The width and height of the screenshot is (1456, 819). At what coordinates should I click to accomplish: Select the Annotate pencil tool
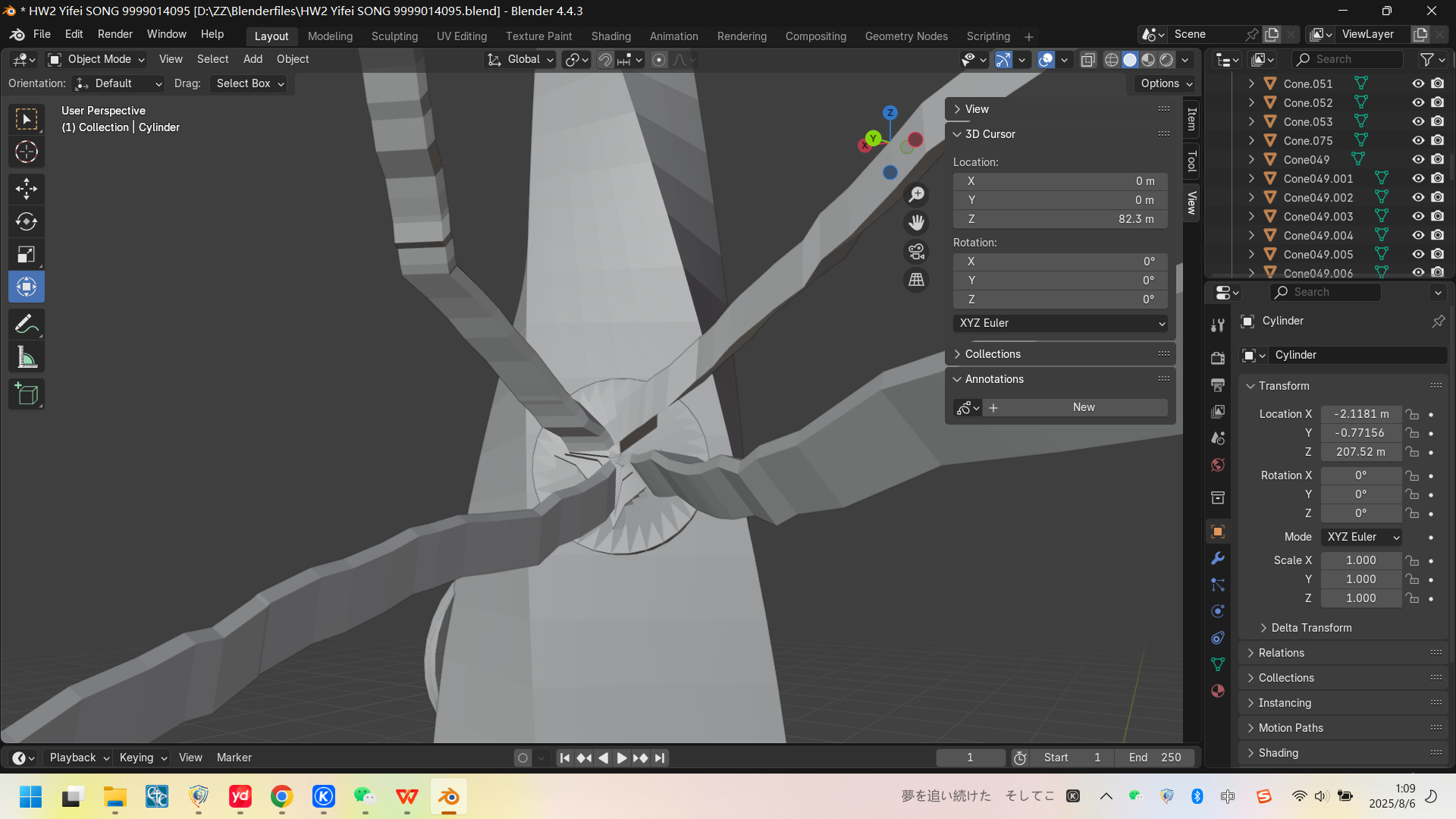[27, 325]
